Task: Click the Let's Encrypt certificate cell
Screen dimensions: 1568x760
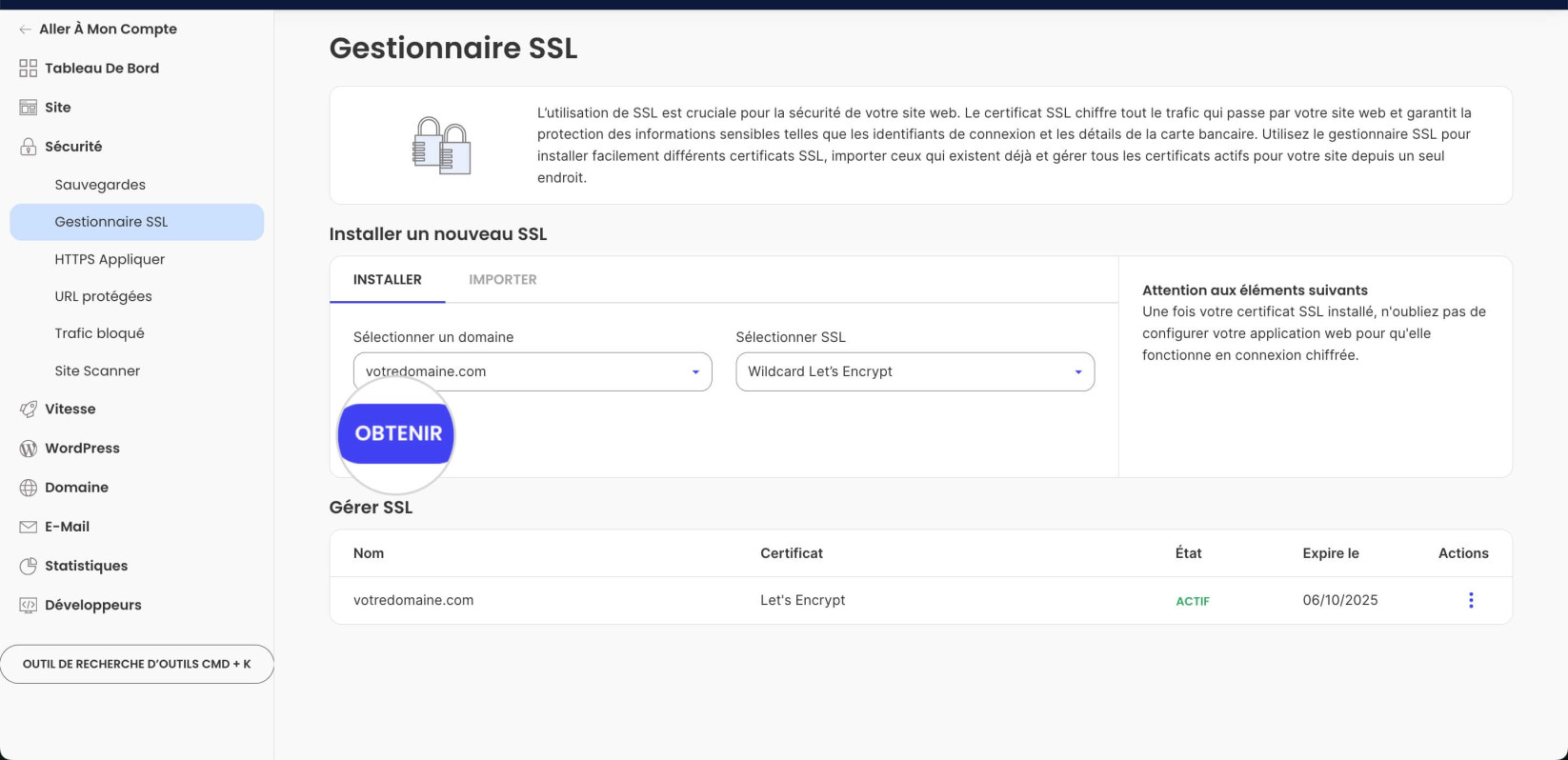Action: pyautogui.click(x=802, y=600)
